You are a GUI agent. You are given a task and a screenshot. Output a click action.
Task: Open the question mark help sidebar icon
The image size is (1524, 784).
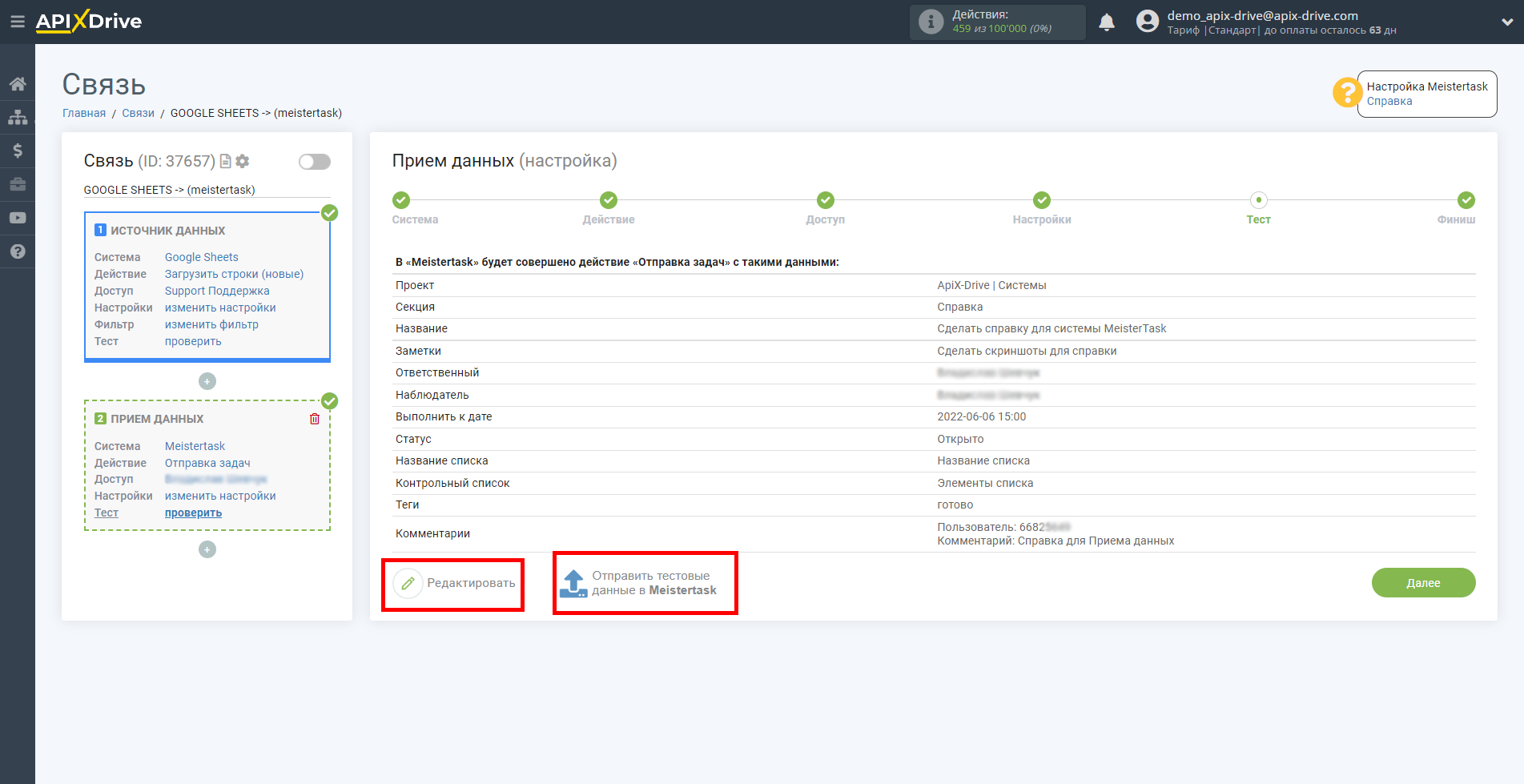(18, 251)
